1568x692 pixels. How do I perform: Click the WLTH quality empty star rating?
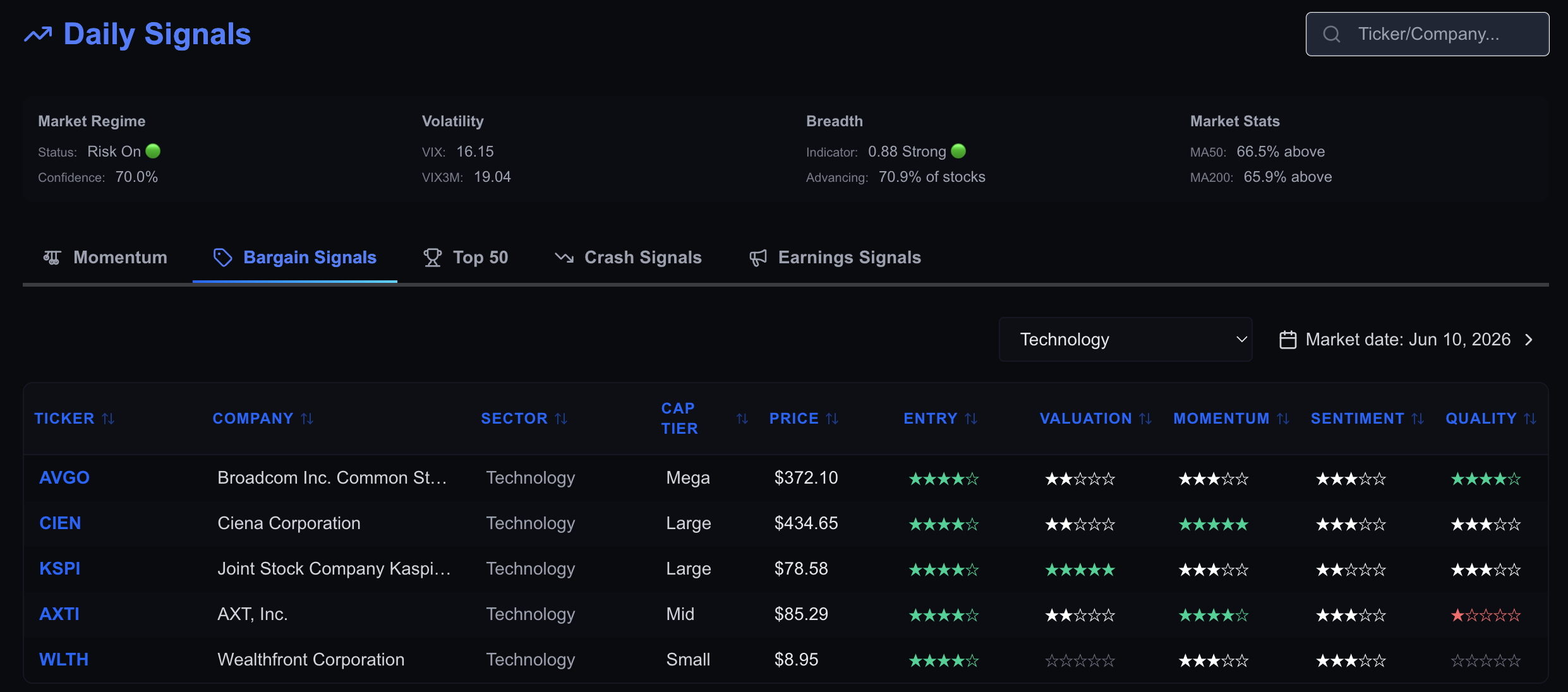point(1486,660)
